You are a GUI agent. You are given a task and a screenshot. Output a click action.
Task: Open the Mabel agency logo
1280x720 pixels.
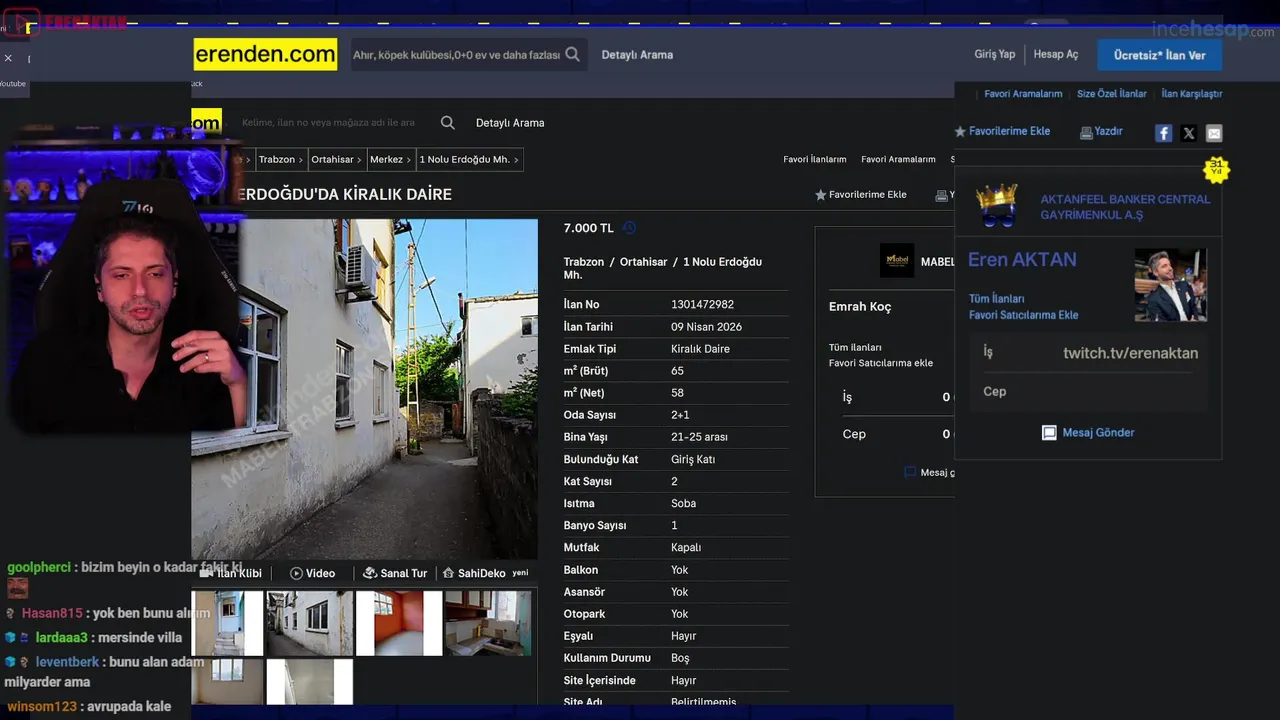coord(897,261)
